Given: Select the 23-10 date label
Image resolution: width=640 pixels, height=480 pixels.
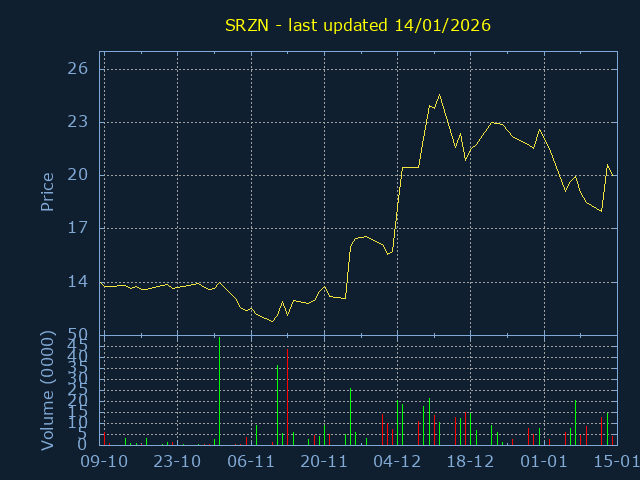Looking at the screenshot, I should (177, 462).
